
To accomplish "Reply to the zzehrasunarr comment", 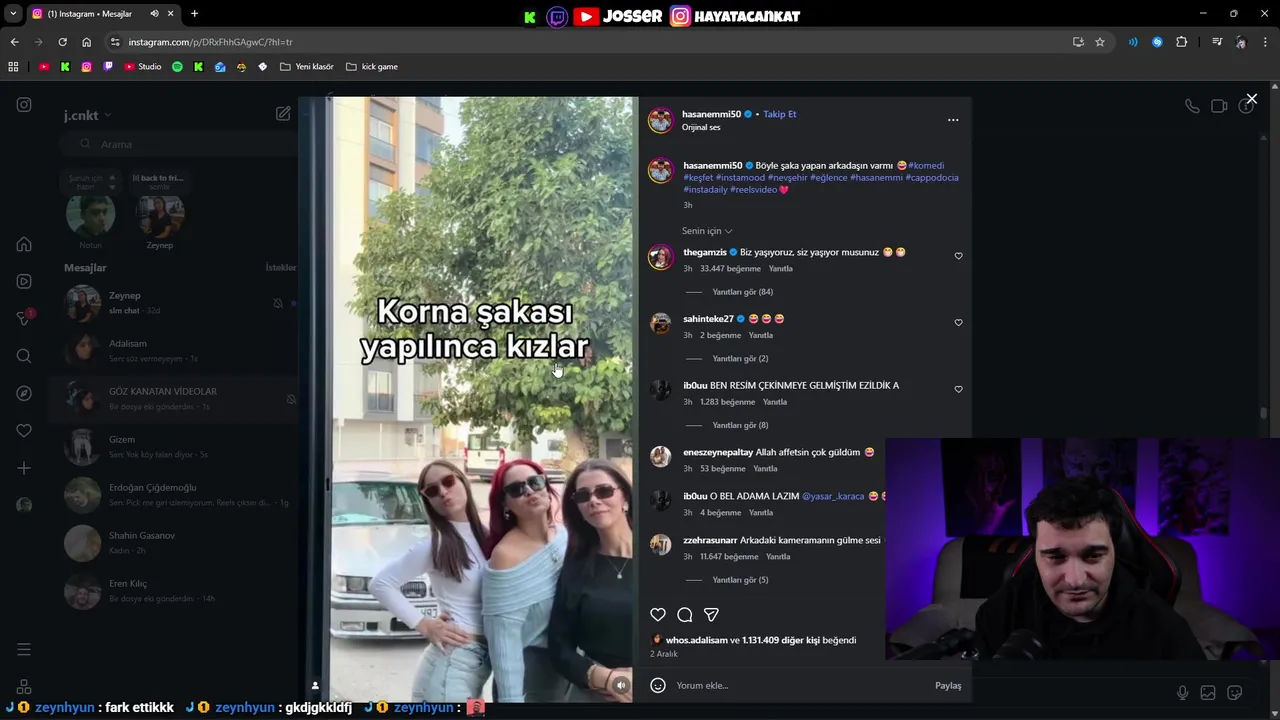I will click(x=778, y=557).
